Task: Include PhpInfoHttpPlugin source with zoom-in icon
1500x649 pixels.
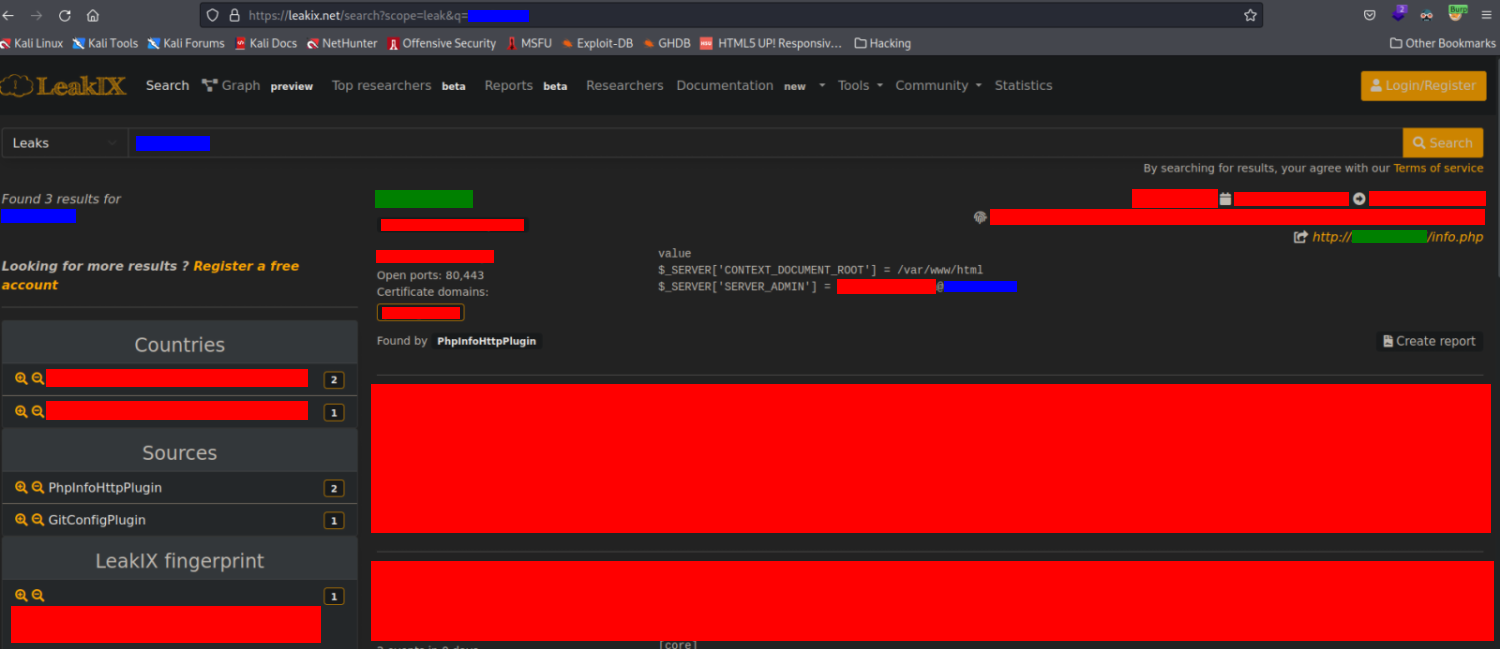Action: point(21,487)
